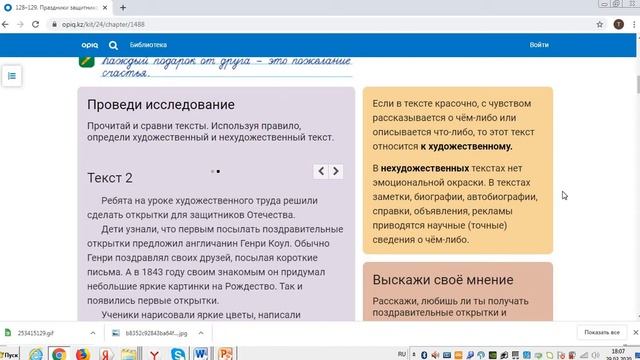Click the page vertical scrollbar thumb

click(x=638, y=84)
